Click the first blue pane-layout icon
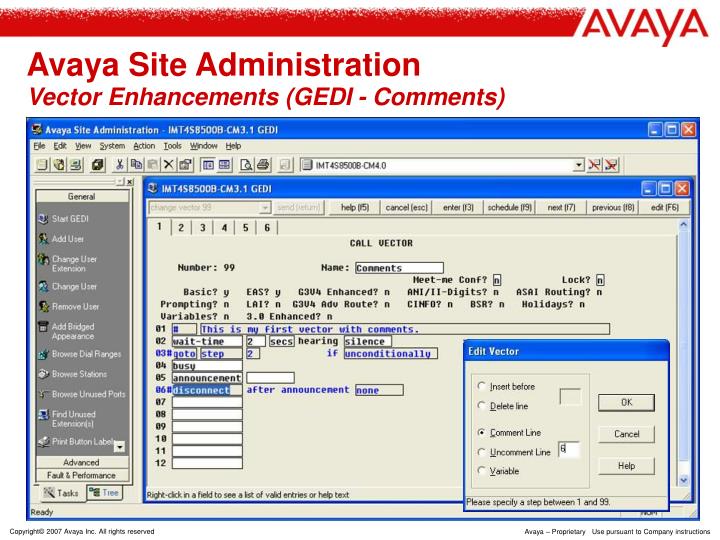Viewport: 720px width, 540px height. pos(208,165)
